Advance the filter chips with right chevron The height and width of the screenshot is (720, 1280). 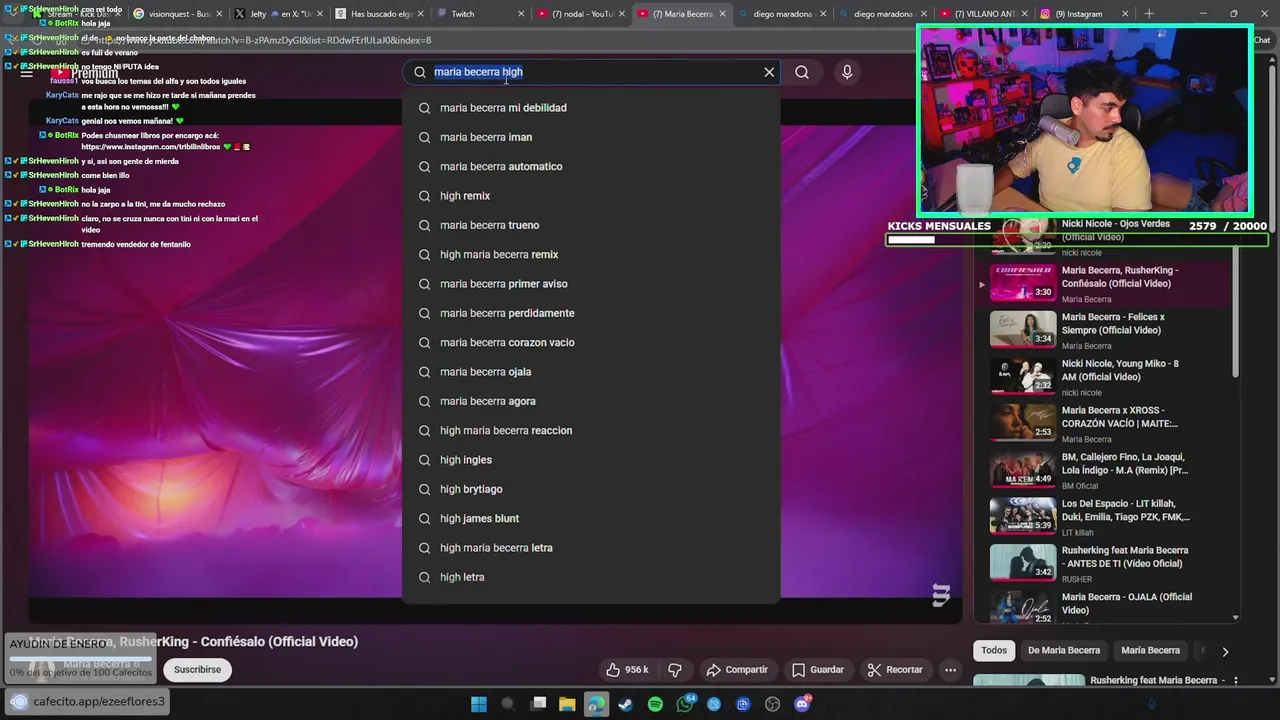pos(1225,651)
